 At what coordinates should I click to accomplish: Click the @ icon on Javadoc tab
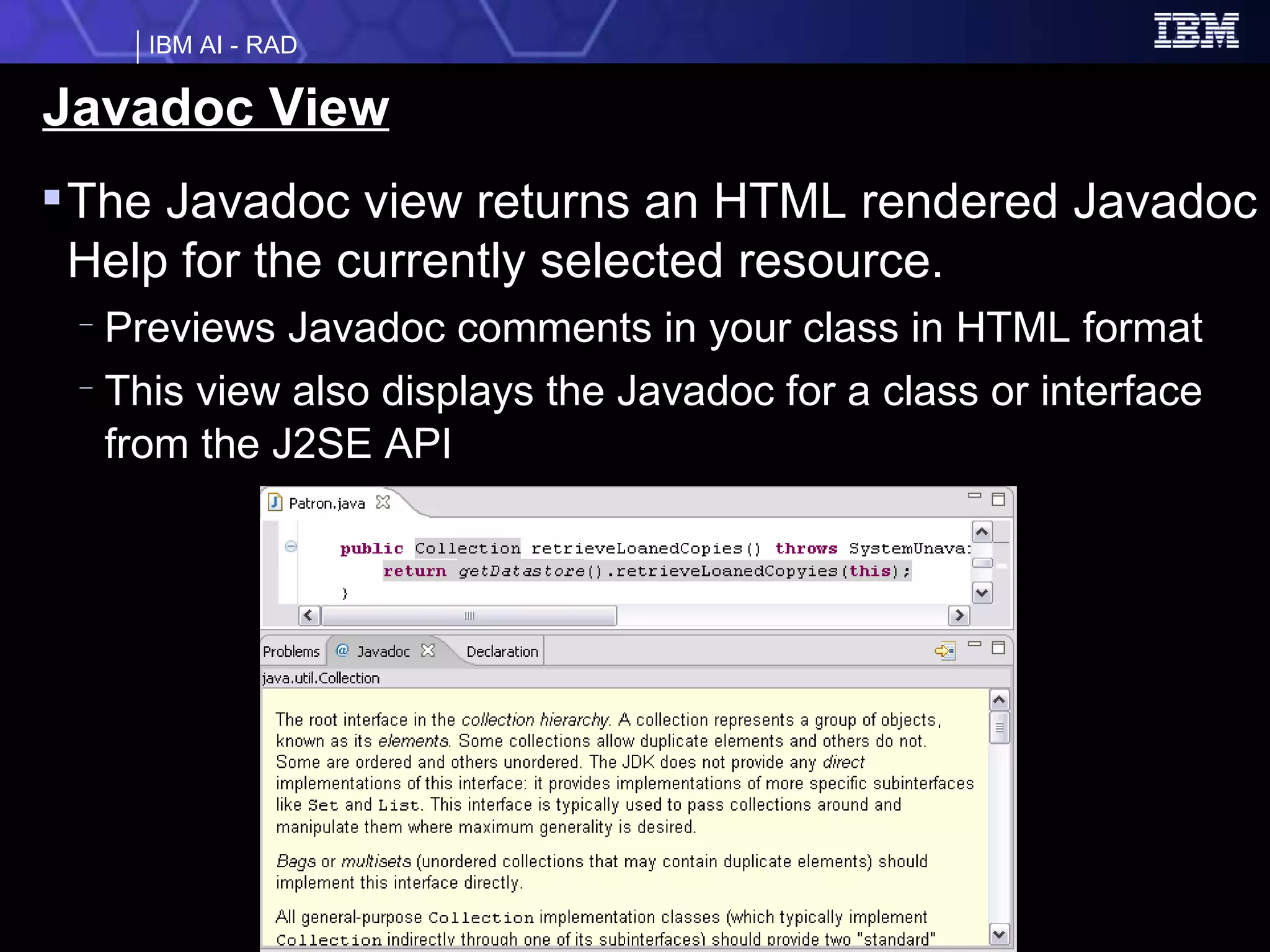[342, 650]
